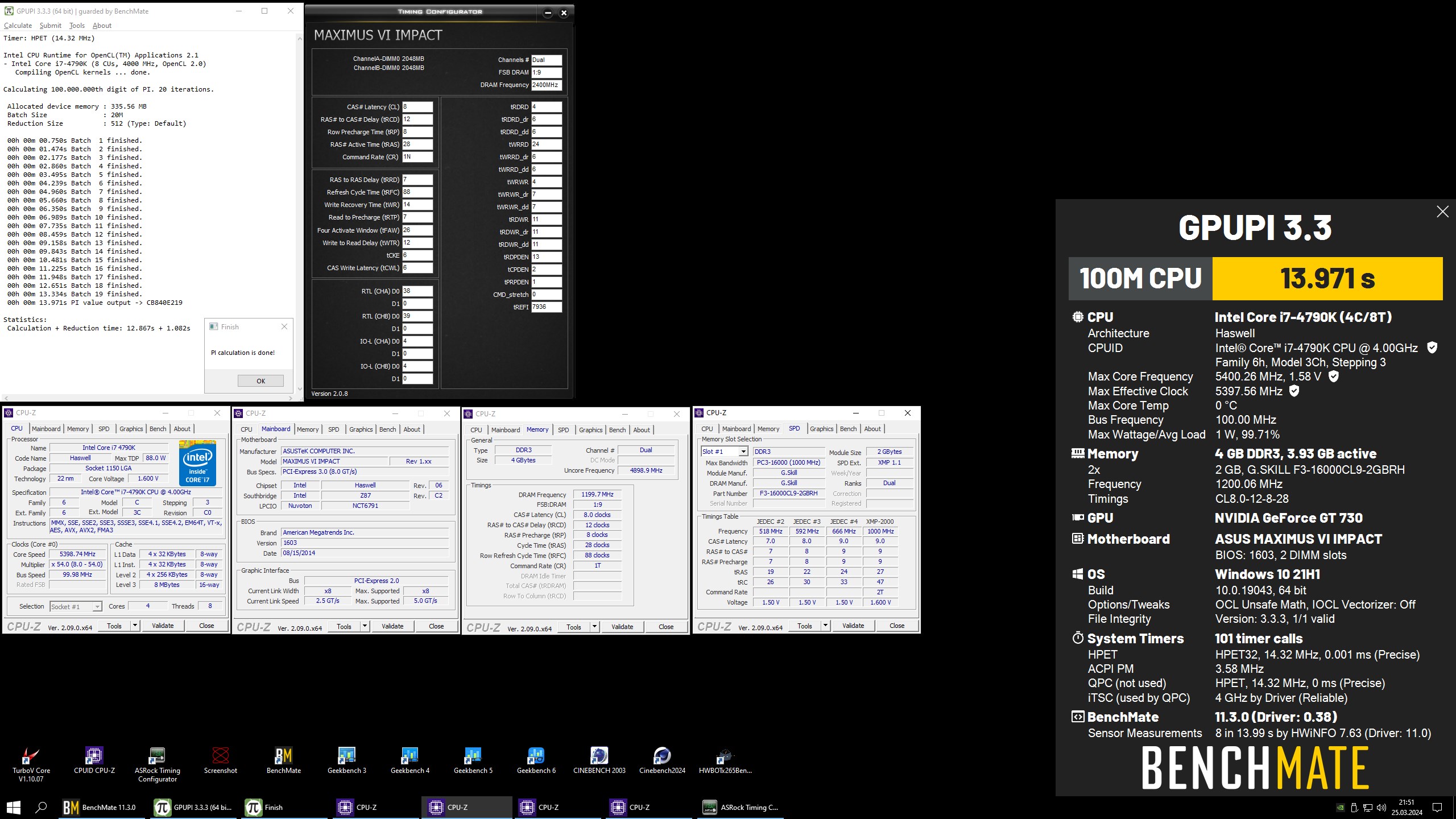Switch to About tab in CPU-Z SPD window

point(872,429)
